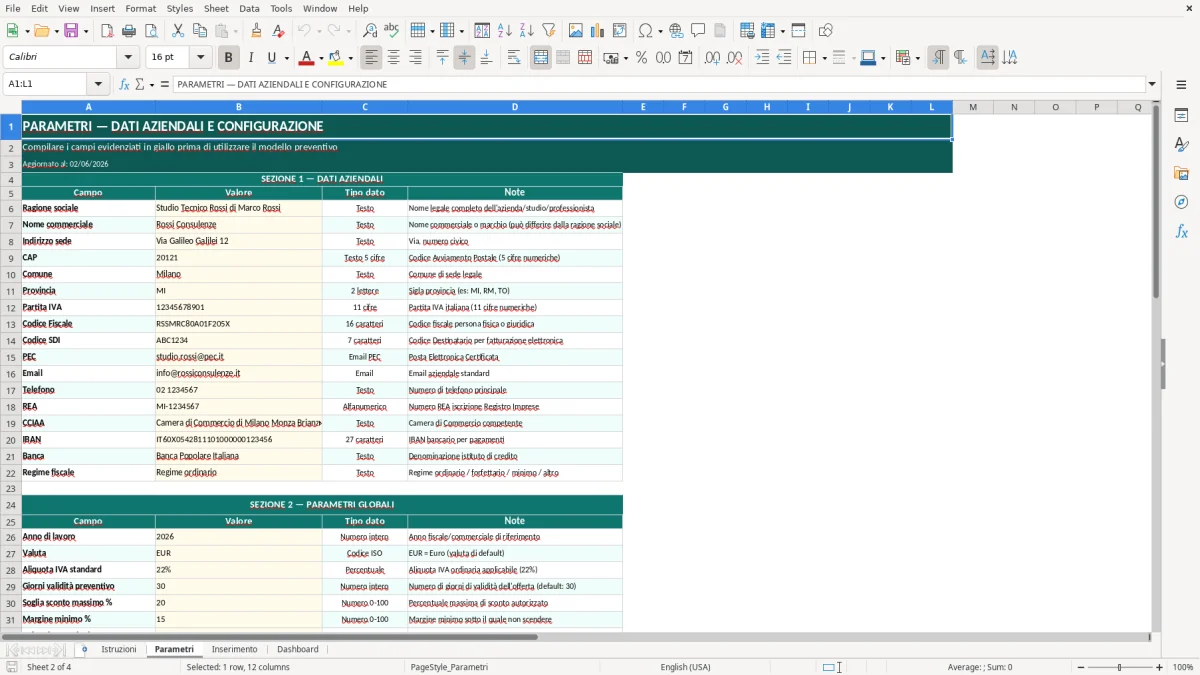1200x675 pixels.
Task: Switch to the Dashboard sheet tab
Action: point(298,650)
